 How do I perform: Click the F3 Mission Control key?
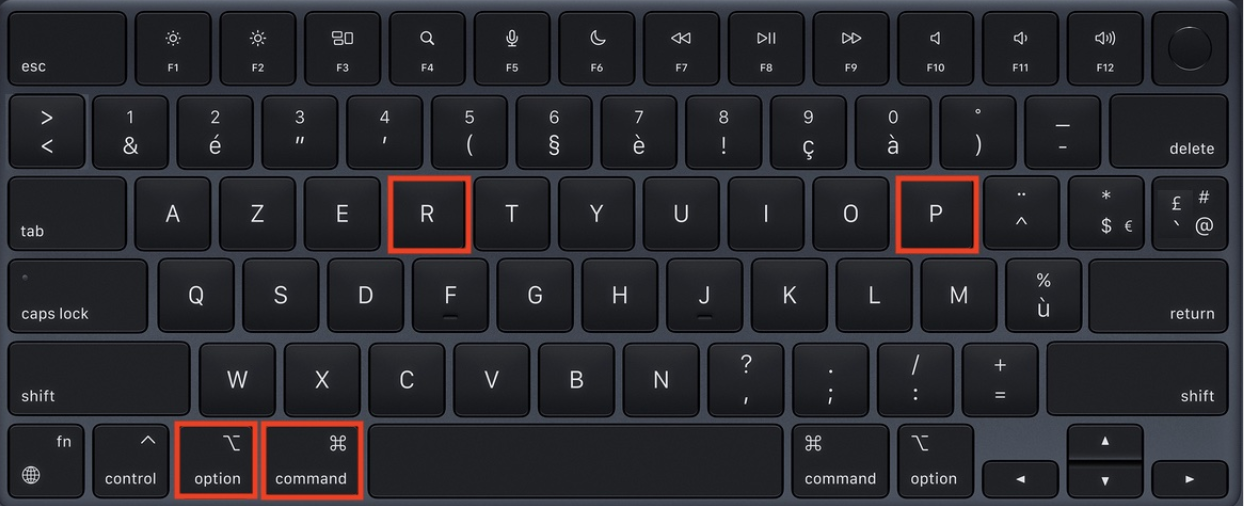[343, 49]
